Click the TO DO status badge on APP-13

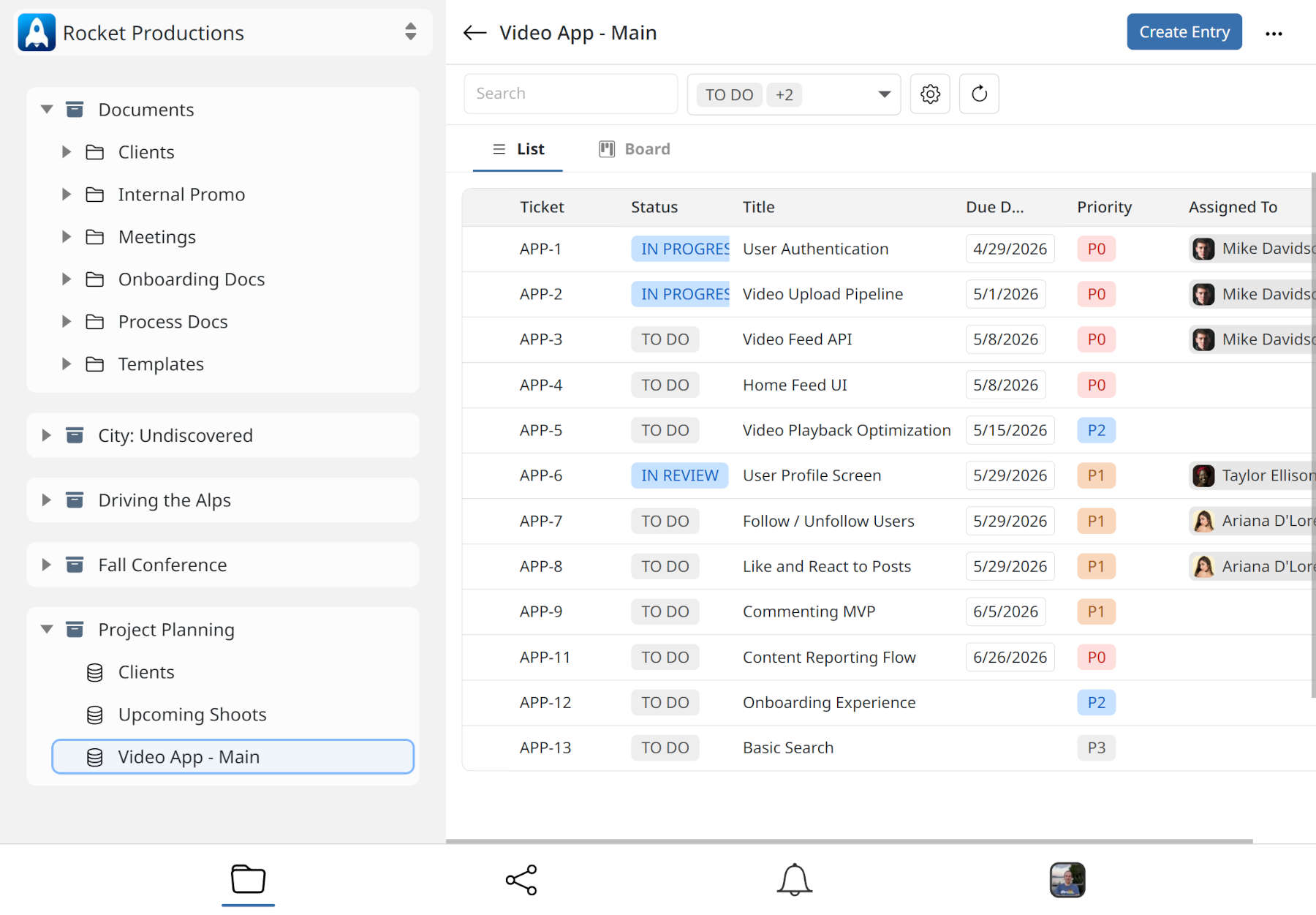[x=665, y=748]
